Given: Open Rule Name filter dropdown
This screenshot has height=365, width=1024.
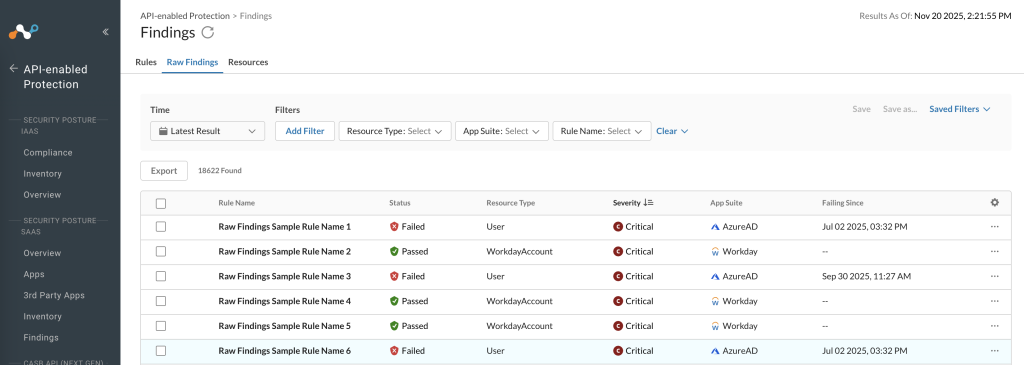Looking at the screenshot, I should click(601, 131).
